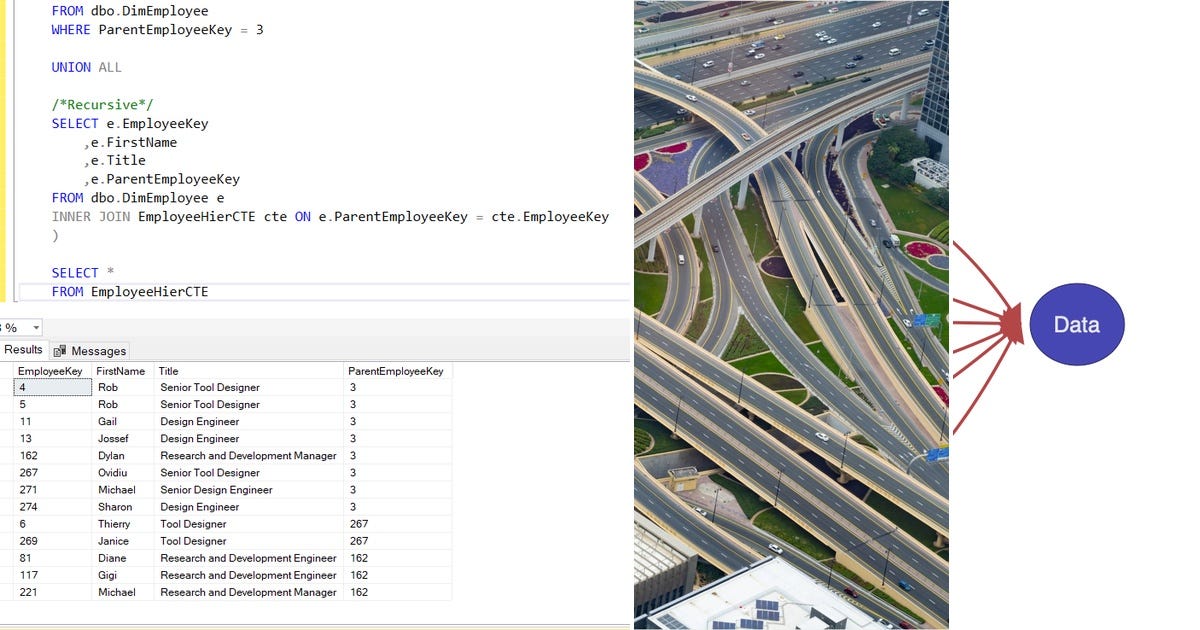The image size is (1200, 630).
Task: Click the blue Data circle graphic
Action: coord(1077,324)
